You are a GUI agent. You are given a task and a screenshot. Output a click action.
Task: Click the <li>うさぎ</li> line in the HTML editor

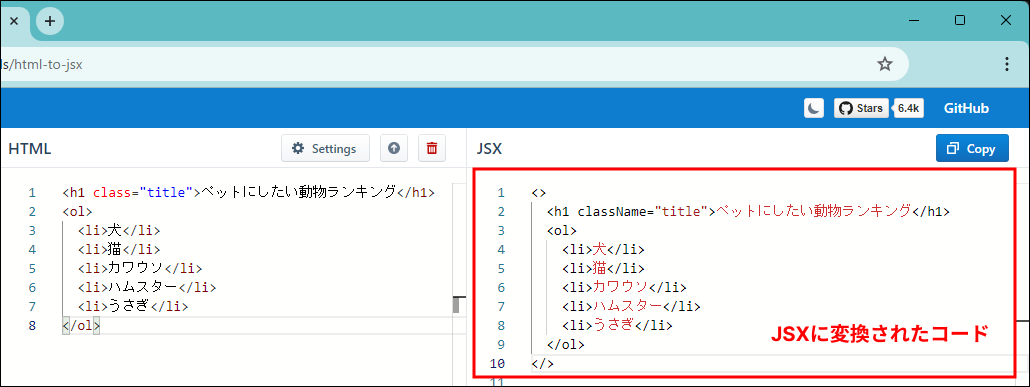tap(133, 307)
